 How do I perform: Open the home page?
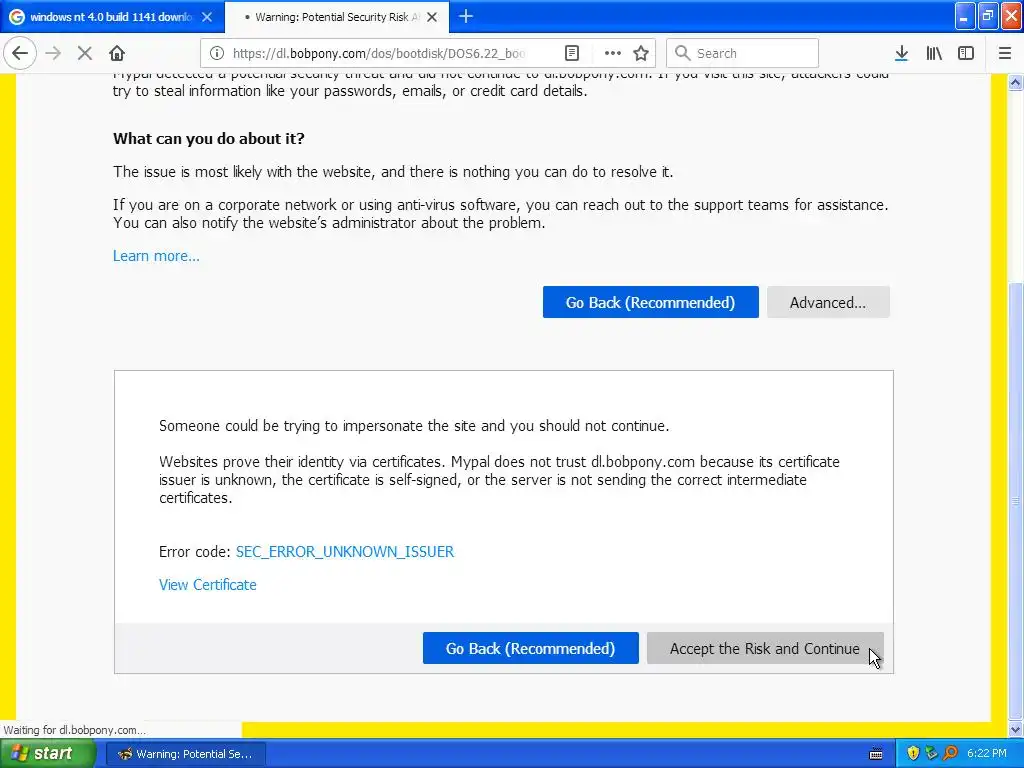[117, 53]
